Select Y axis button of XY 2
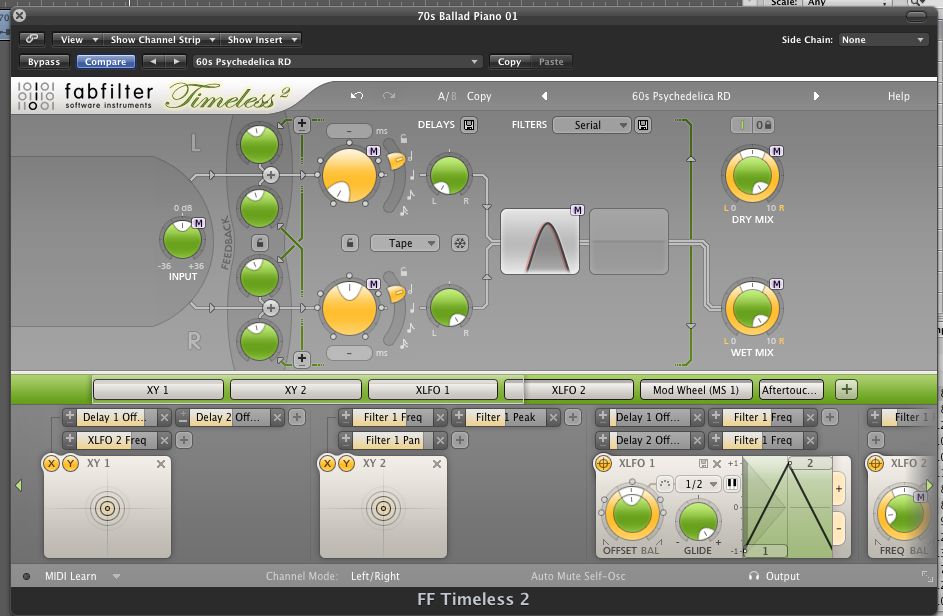The height and width of the screenshot is (616, 943). point(346,463)
